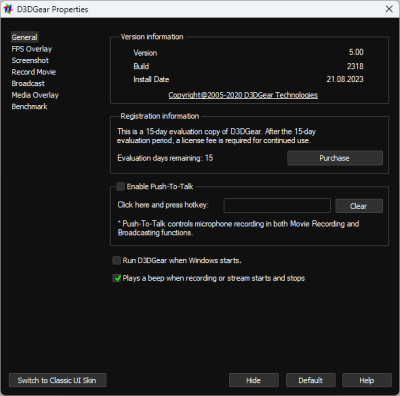Restore settings with Default button
Screen dimensions: 400x396
click(311, 380)
